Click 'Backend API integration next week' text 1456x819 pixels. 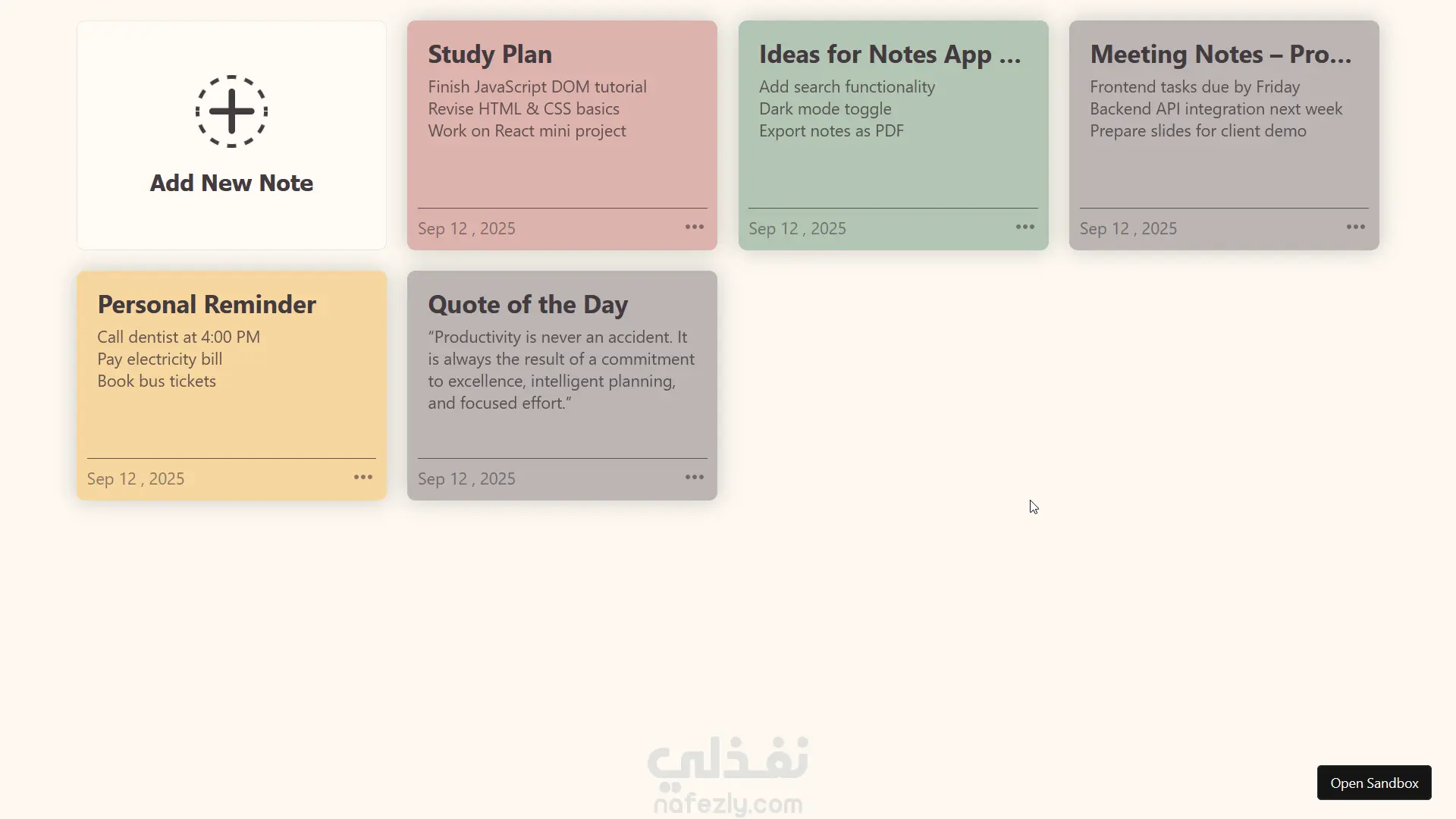pos(1216,108)
